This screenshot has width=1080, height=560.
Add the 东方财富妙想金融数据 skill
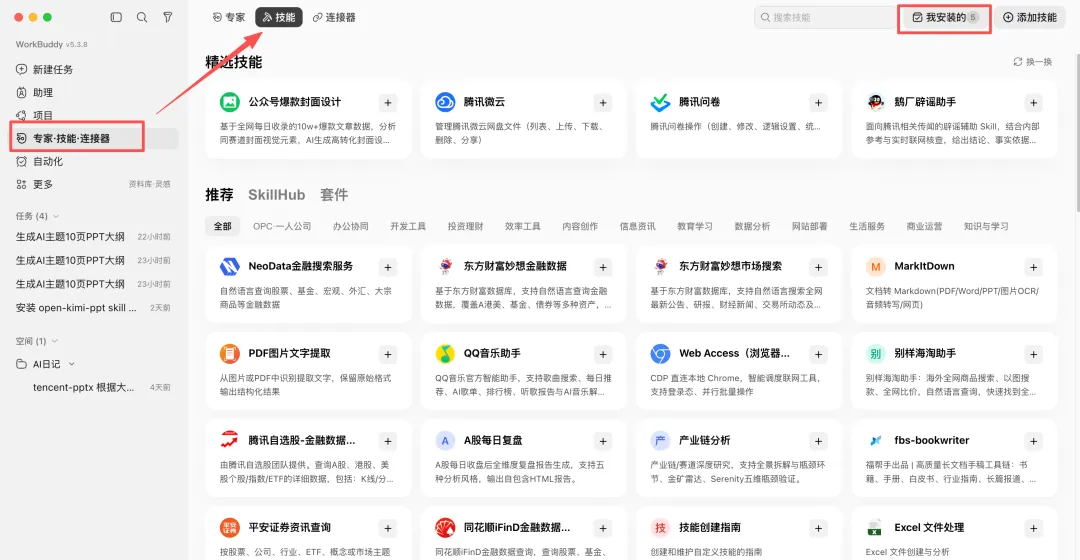[x=603, y=267]
